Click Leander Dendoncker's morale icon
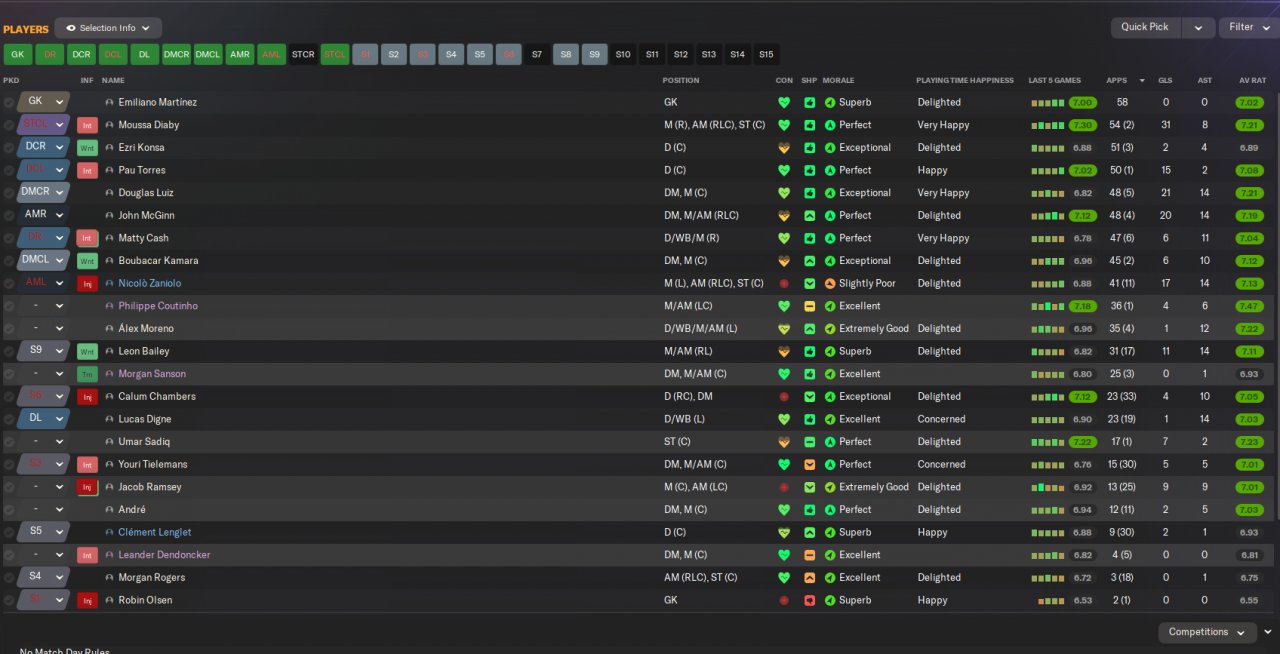The image size is (1280, 654). [x=830, y=555]
